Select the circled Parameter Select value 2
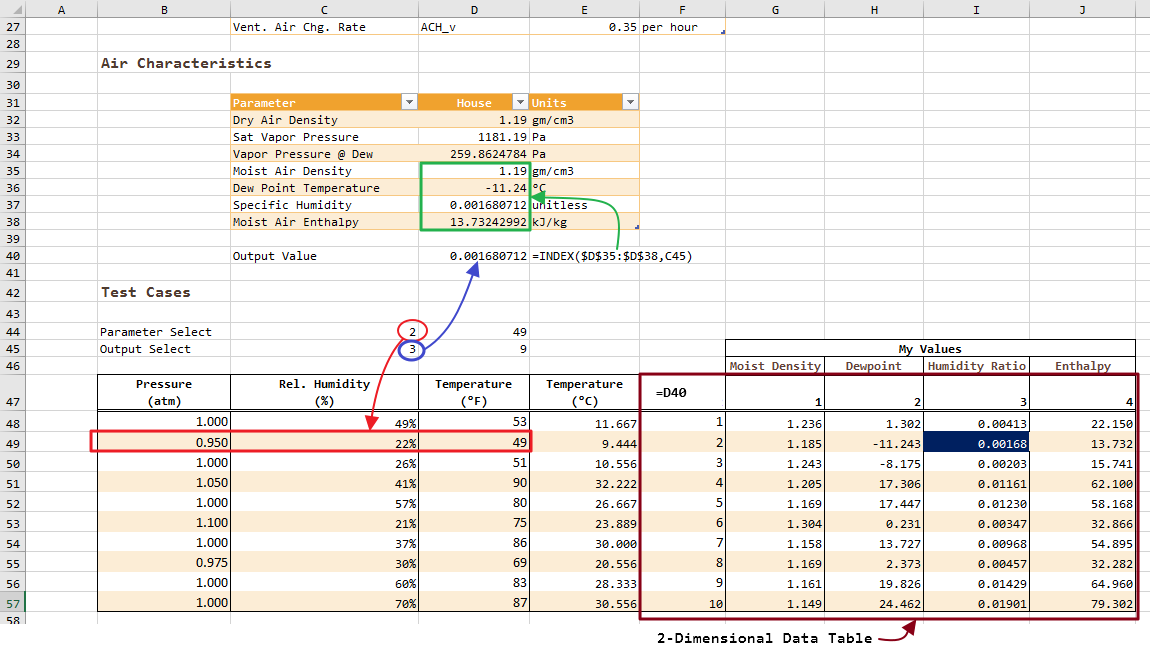The height and width of the screenshot is (661, 1150). point(412,331)
